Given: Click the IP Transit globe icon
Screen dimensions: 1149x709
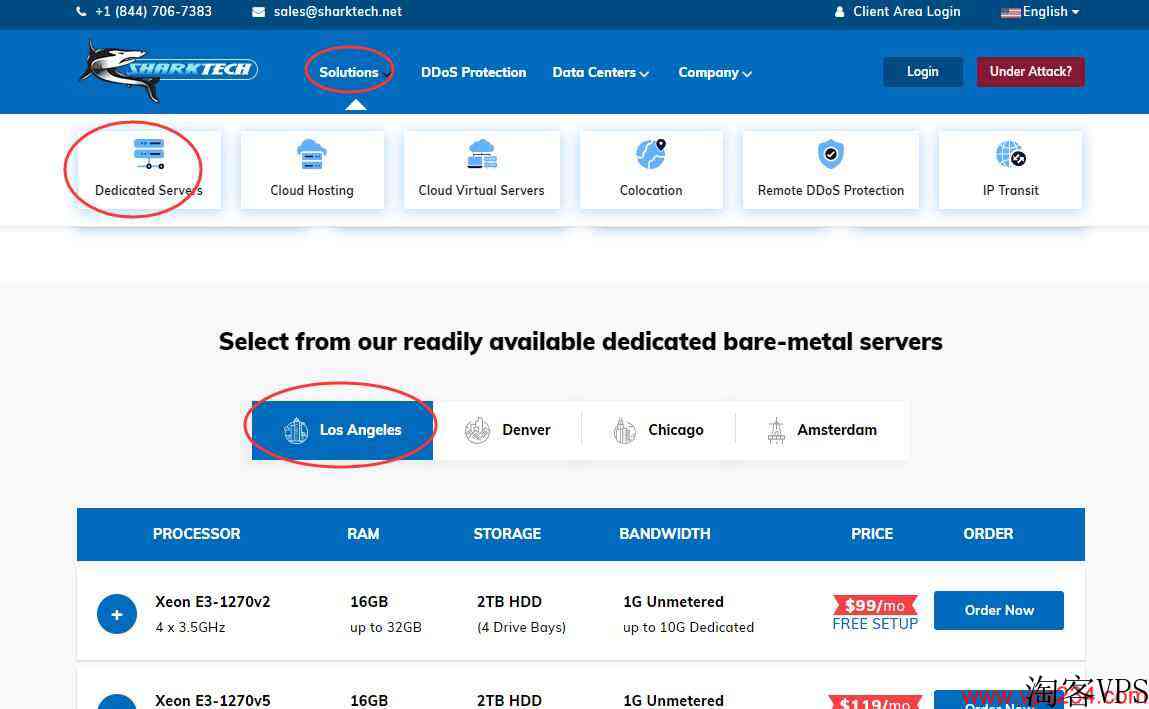Looking at the screenshot, I should tap(1011, 154).
